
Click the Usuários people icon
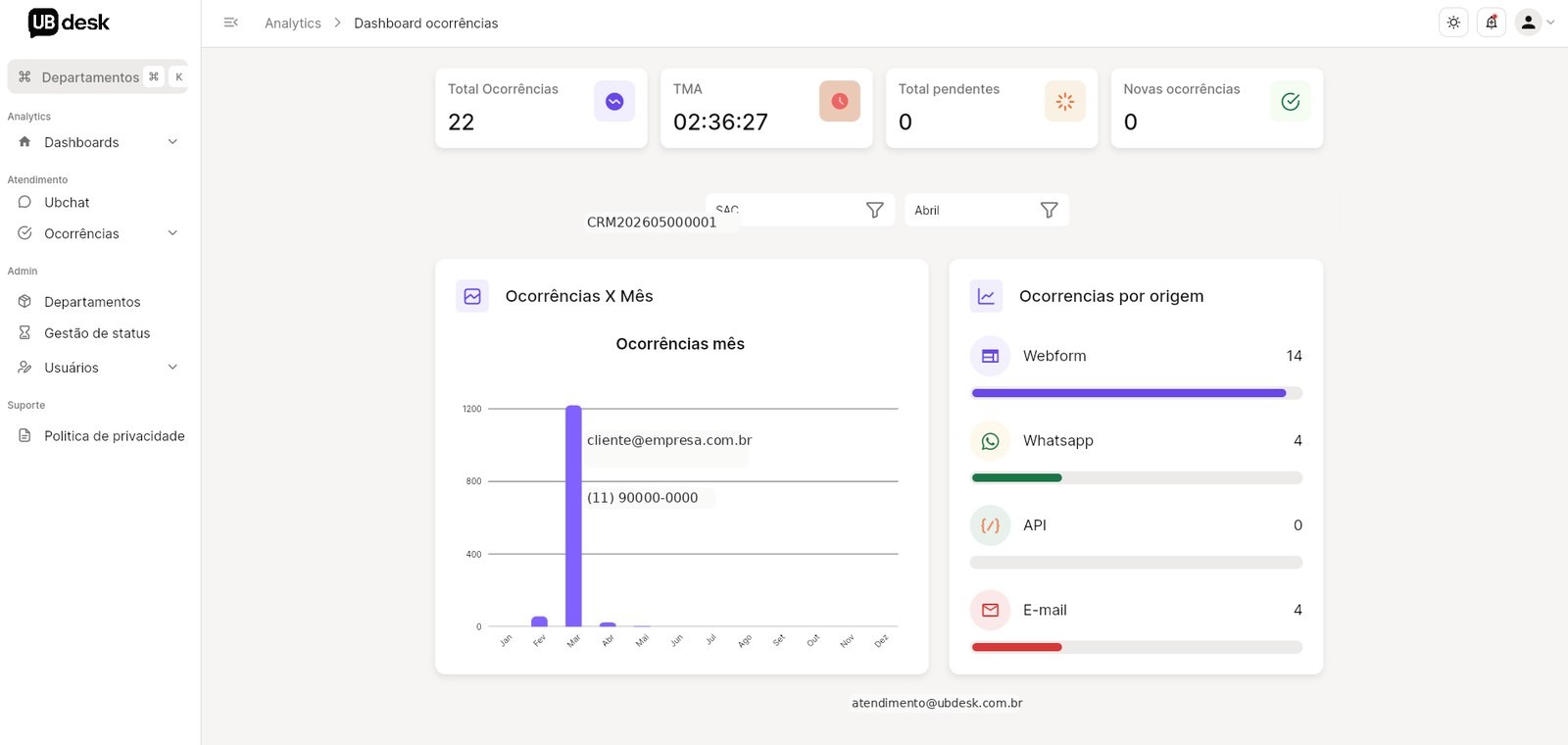pos(24,368)
